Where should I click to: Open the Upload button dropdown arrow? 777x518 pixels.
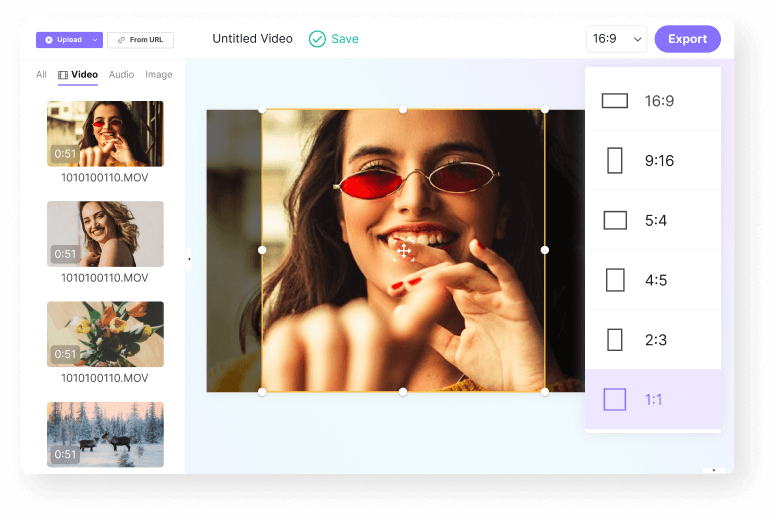pyautogui.click(x=95, y=40)
